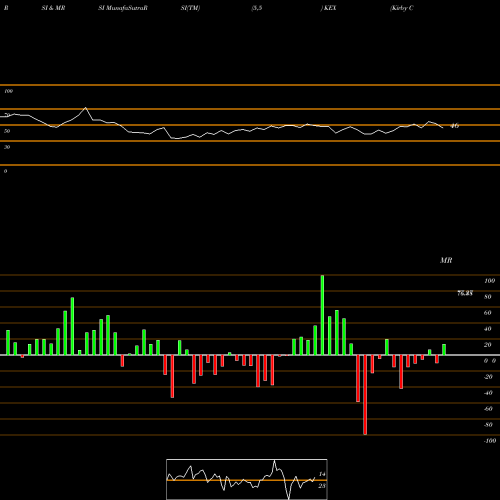Screen dimensions: 500x500
Task: Click the RSI axis label '50'
Action: (x=7, y=131)
